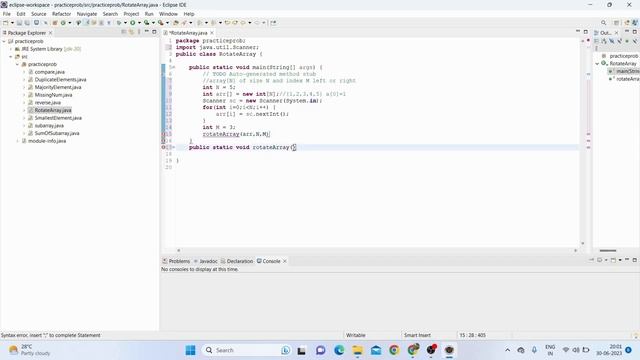The image size is (640, 360).
Task: Click the error marker beside line 17
Action: [164, 147]
